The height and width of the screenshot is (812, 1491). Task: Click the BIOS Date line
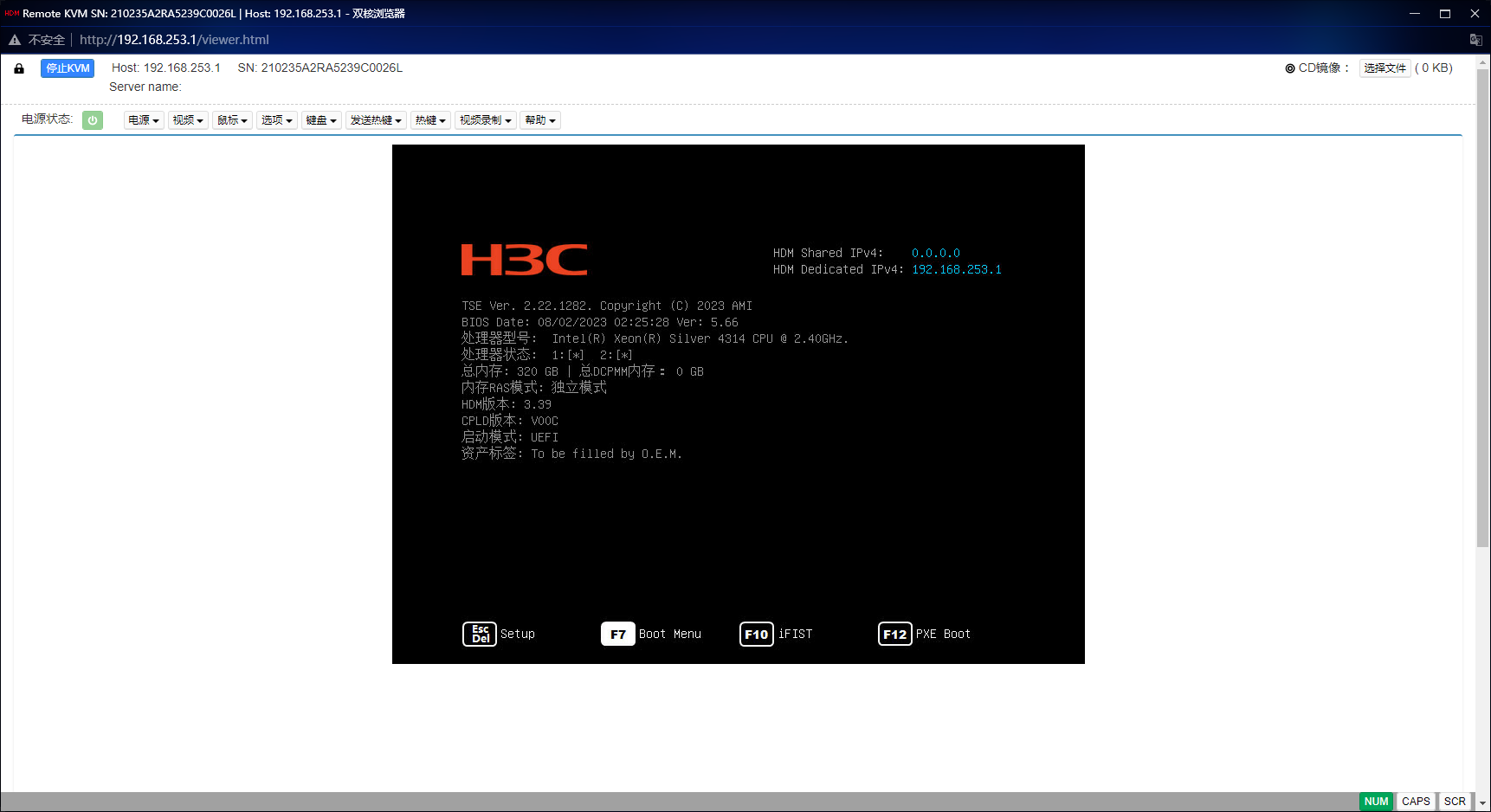point(600,323)
